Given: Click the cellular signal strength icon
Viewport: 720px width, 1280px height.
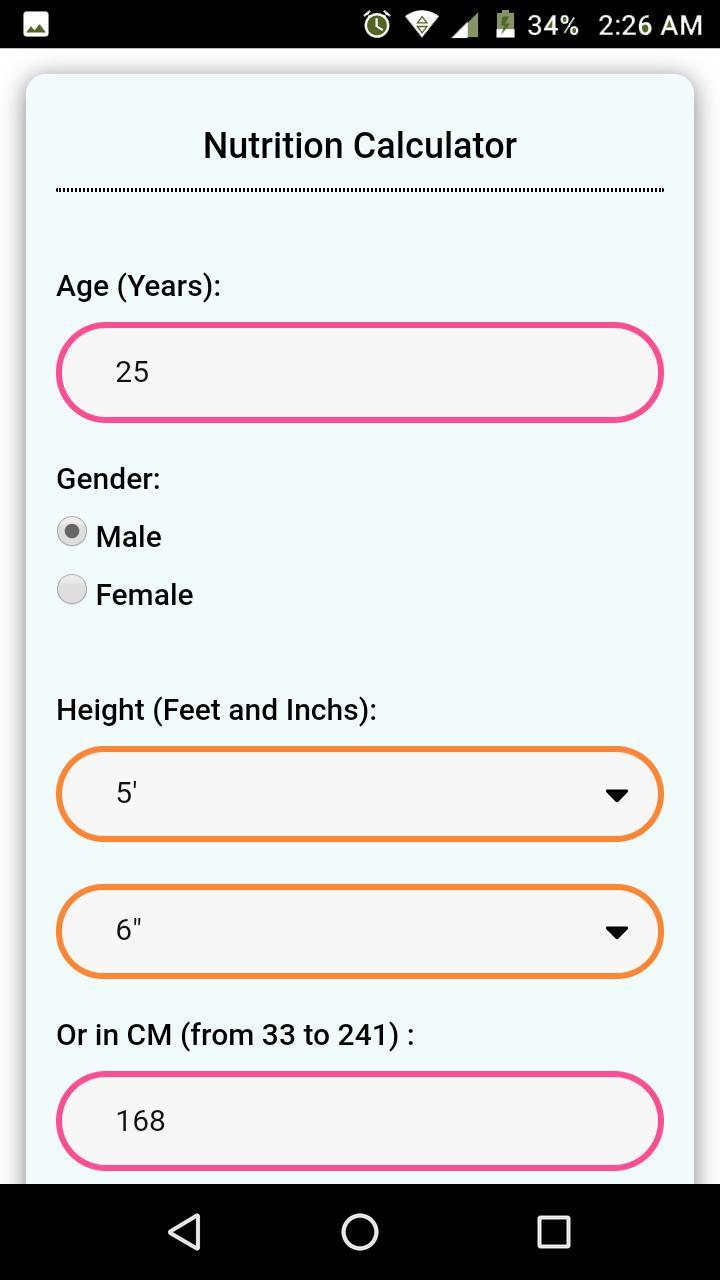Looking at the screenshot, I should coord(465,24).
